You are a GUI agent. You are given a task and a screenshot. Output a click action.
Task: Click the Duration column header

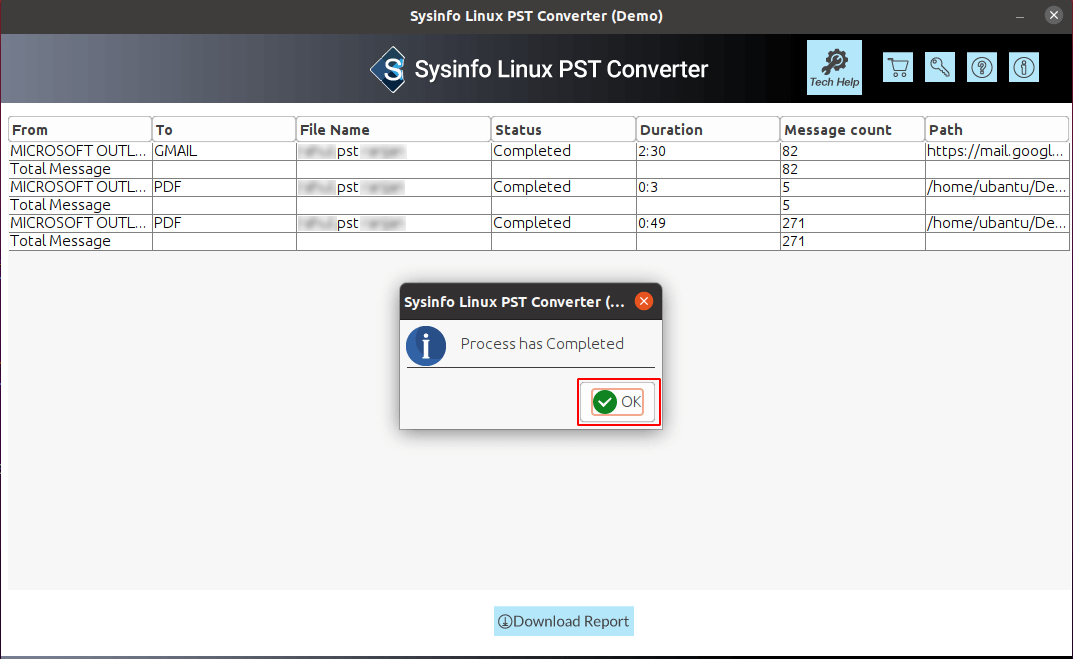pos(708,129)
